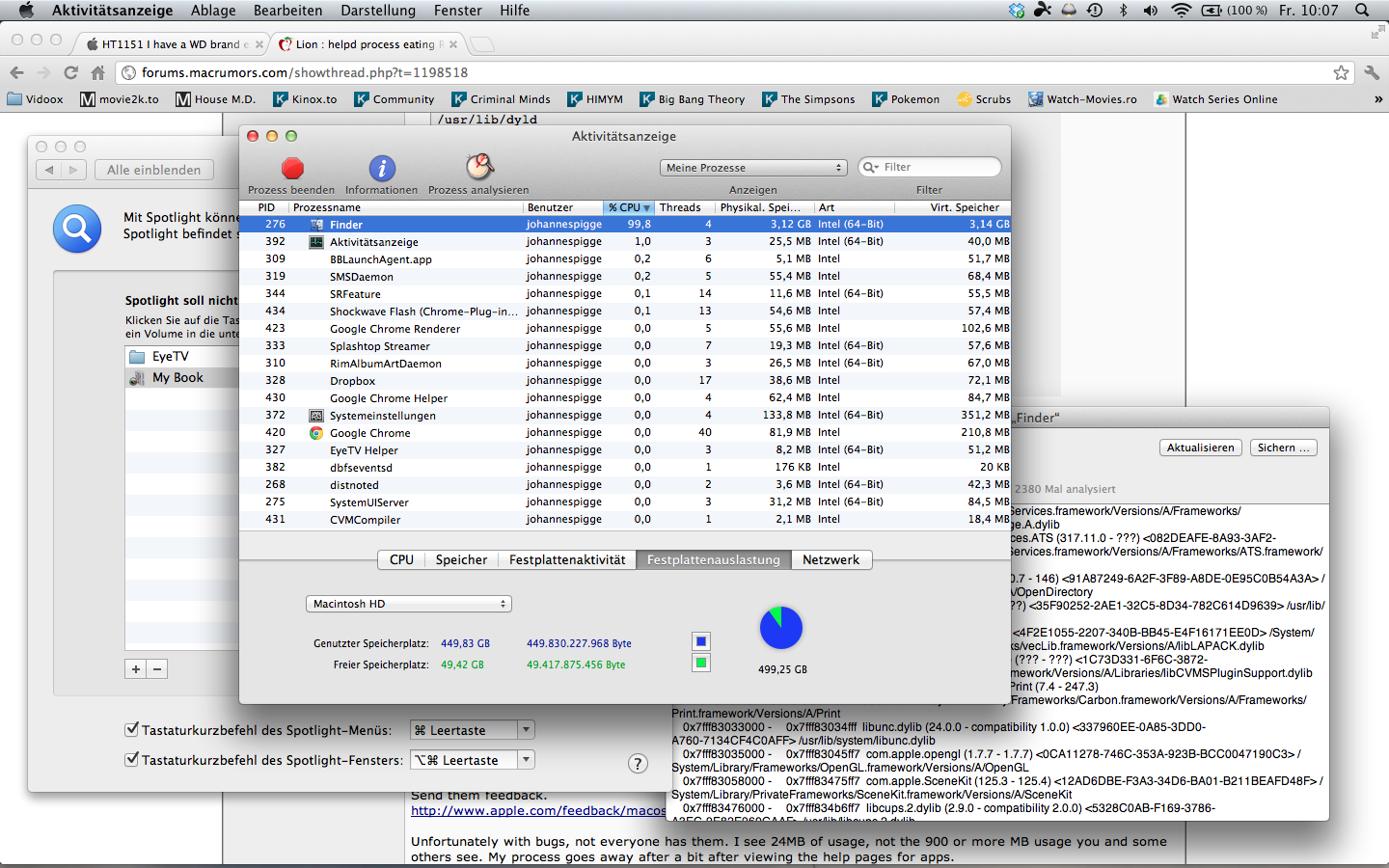Click the Spotlight magnifier icon in preferences
This screenshot has height=868, width=1389.
coord(77,230)
